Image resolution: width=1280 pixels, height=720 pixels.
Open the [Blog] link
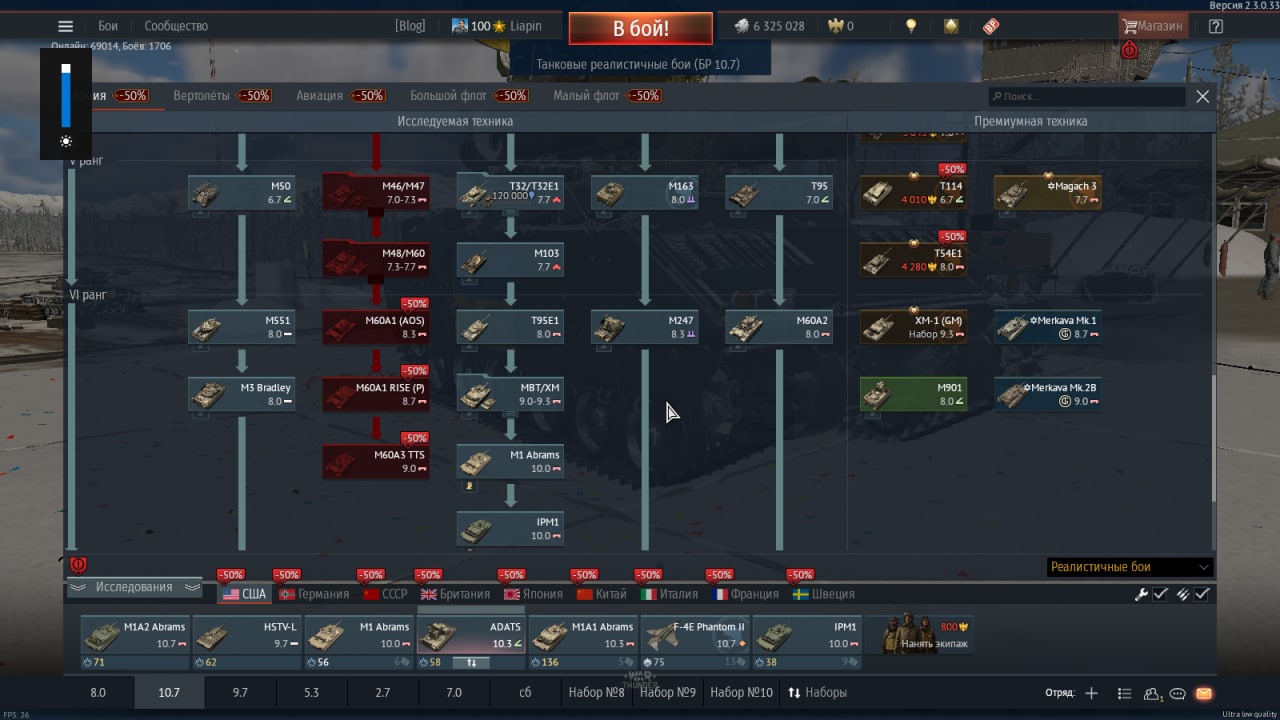pos(410,26)
